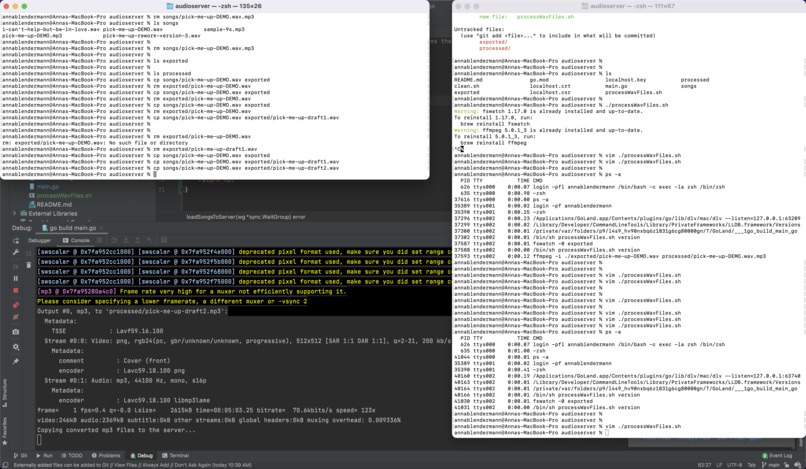Pin the debug tab with pin icon
The height and width of the screenshot is (469, 806).
[x=16, y=362]
